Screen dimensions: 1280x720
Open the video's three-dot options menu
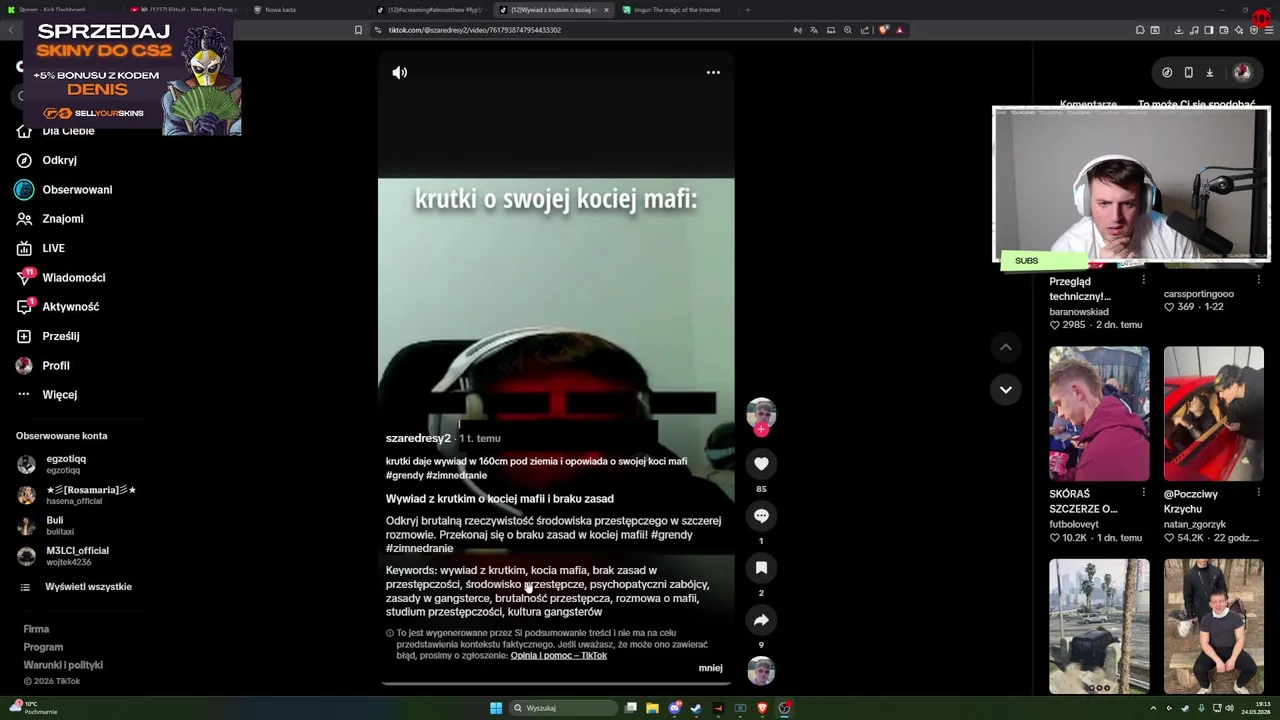pos(713,72)
